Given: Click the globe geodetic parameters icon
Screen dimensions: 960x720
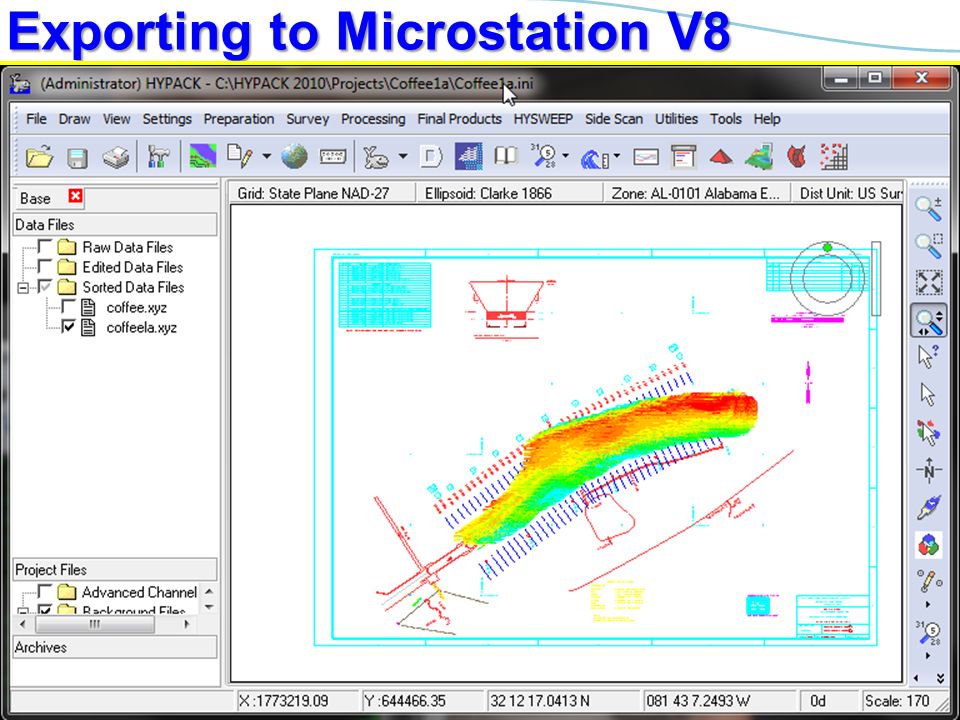Looking at the screenshot, I should pos(294,157).
